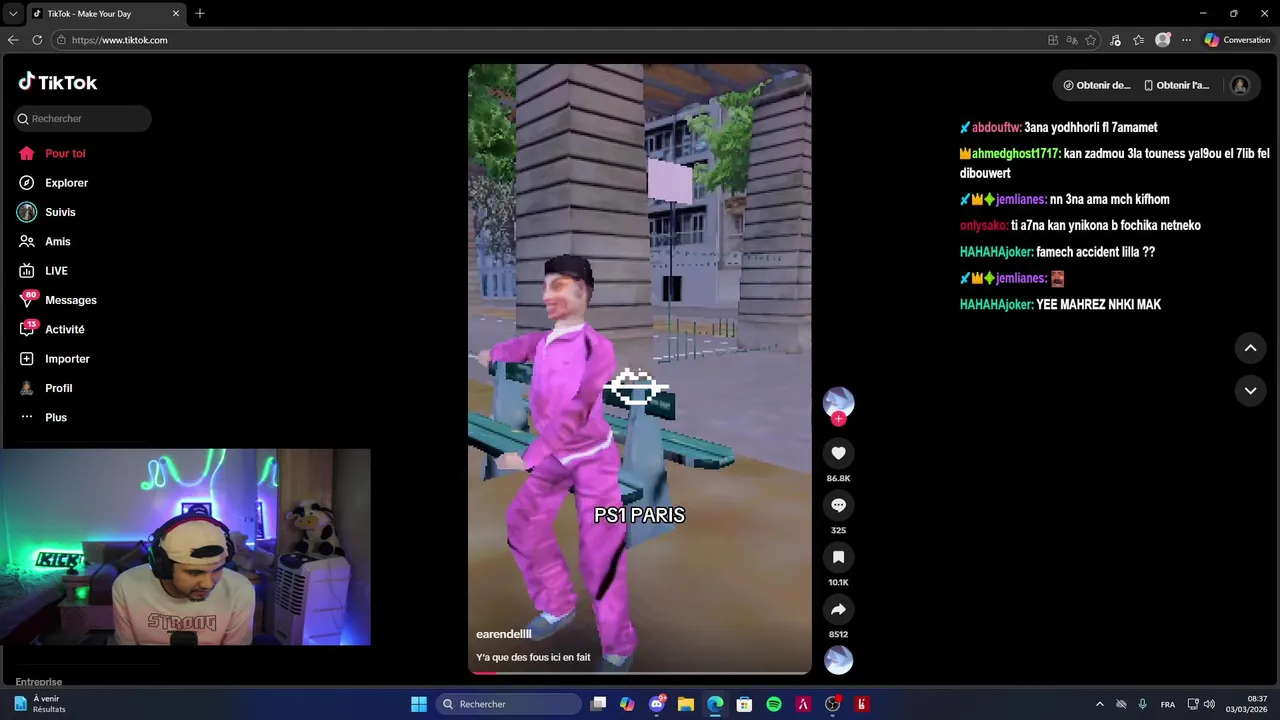This screenshot has width=1280, height=720.
Task: Click the TikTok logo
Action: 58,82
